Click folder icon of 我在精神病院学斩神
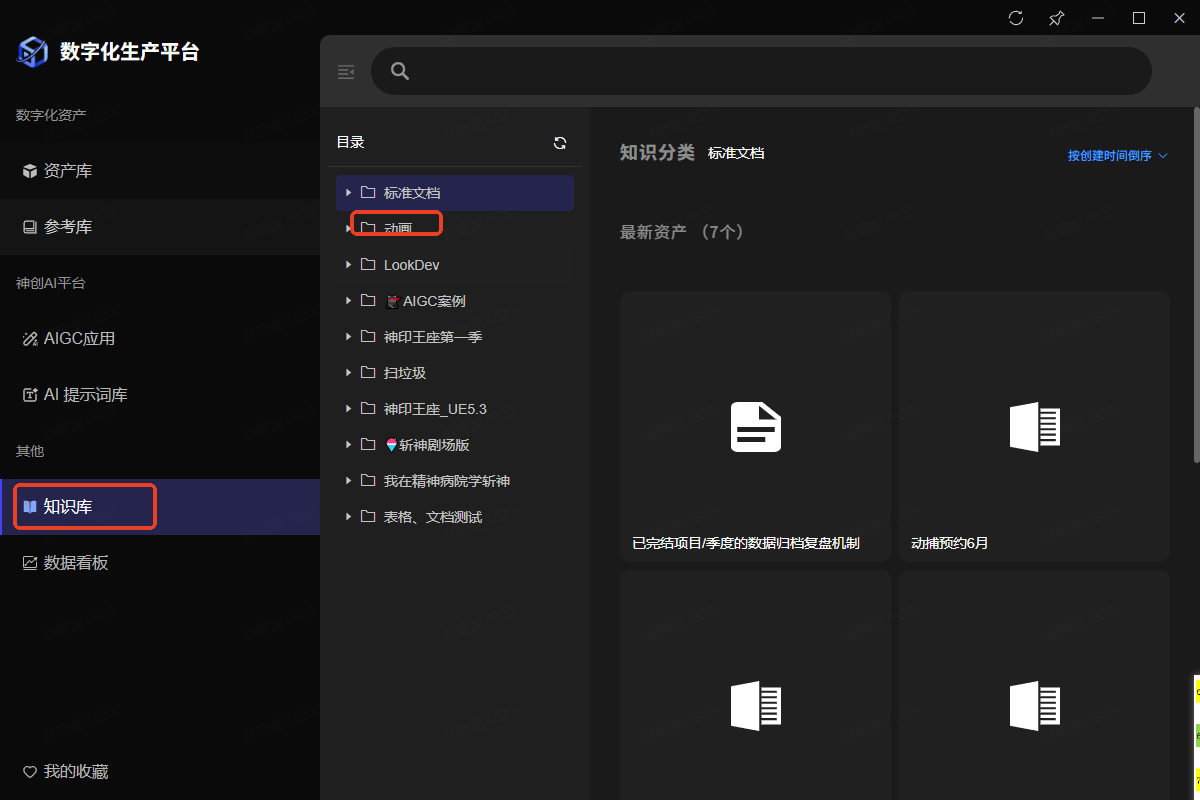Viewport: 1200px width, 800px height. 368,480
